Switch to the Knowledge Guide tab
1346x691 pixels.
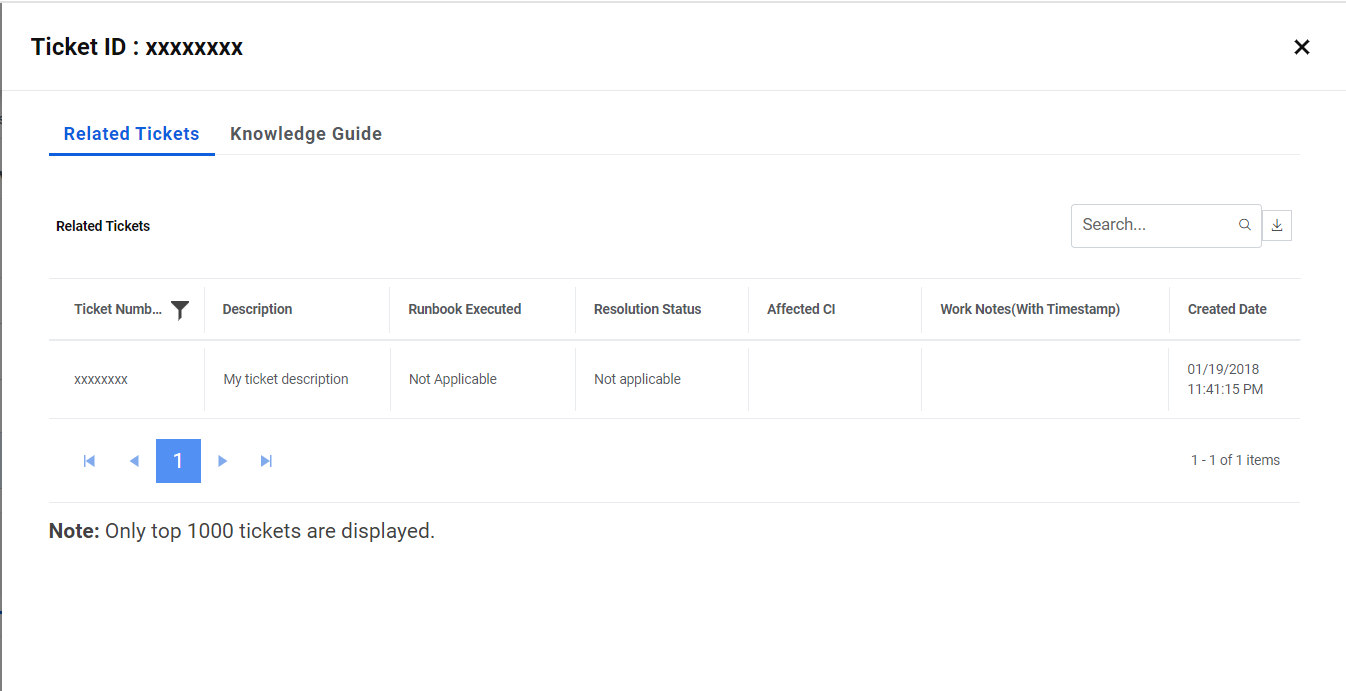[x=306, y=134]
